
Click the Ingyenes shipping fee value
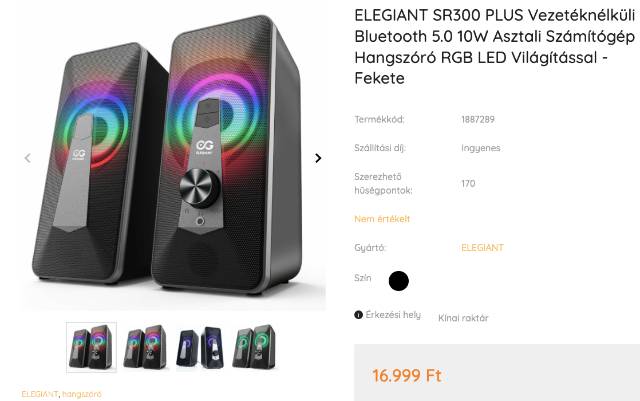coord(480,148)
